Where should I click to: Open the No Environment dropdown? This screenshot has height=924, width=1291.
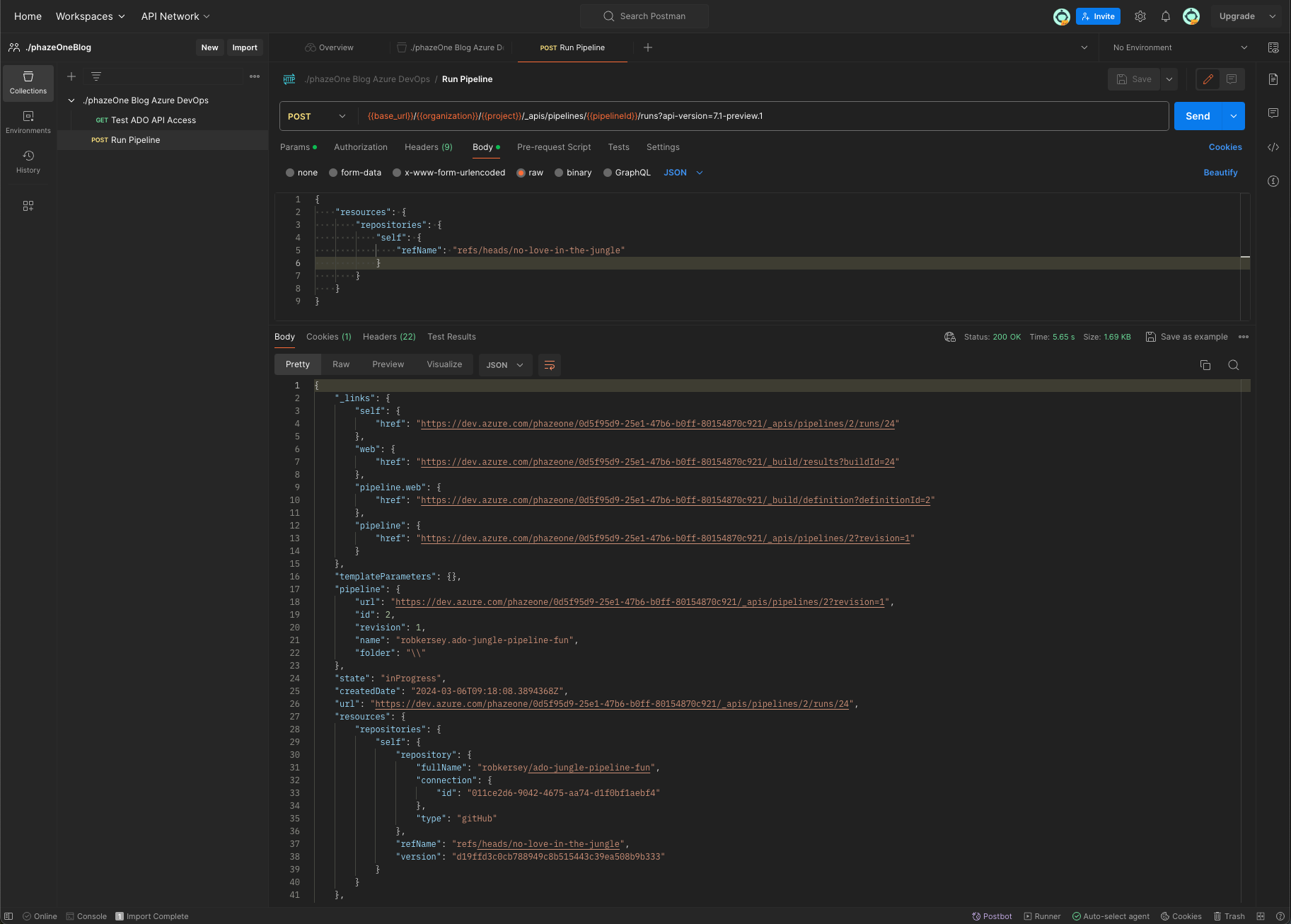[x=1180, y=47]
